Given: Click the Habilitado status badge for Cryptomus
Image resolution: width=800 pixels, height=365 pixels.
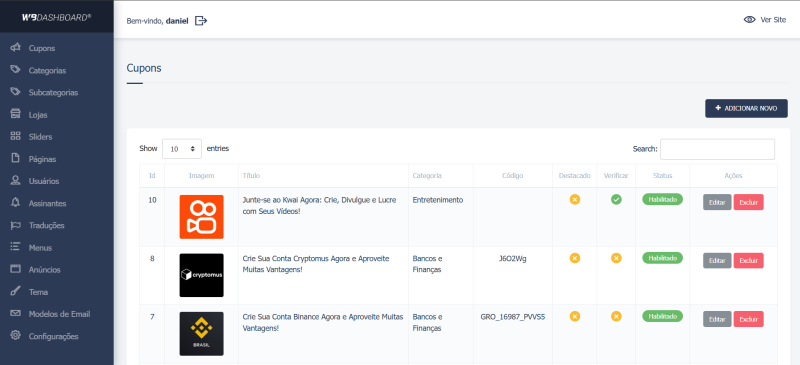Looking at the screenshot, I should tap(662, 258).
